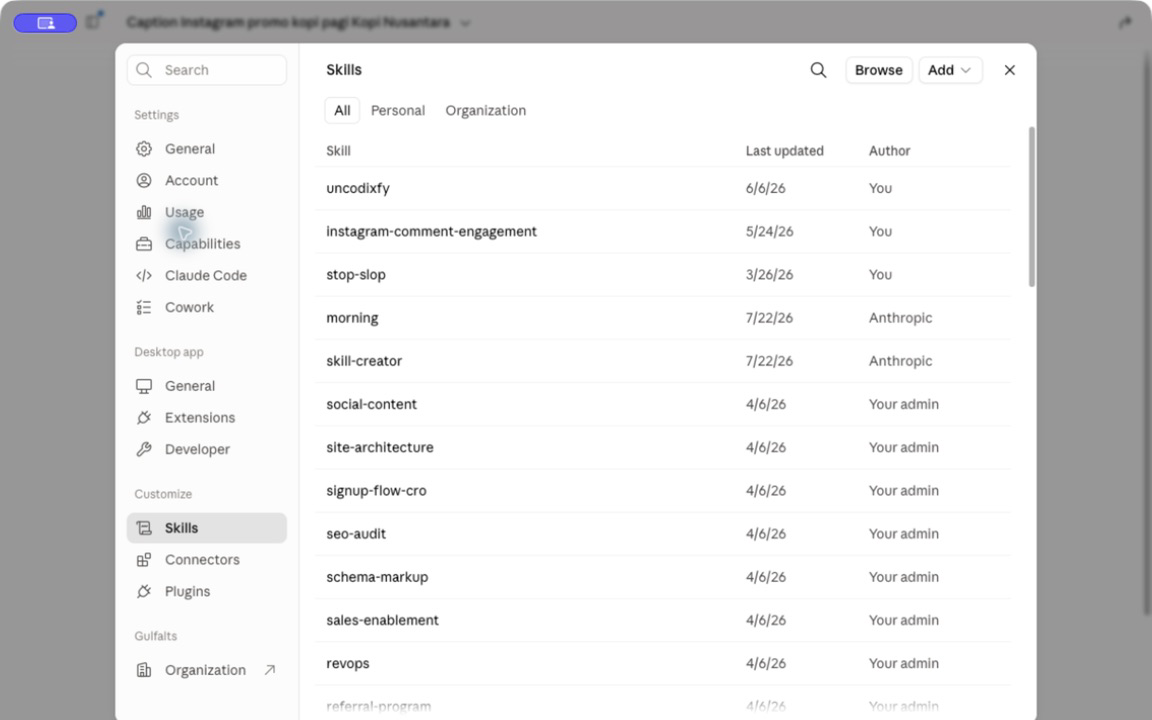Open the morning skill
This screenshot has height=720, width=1152.
click(663, 318)
